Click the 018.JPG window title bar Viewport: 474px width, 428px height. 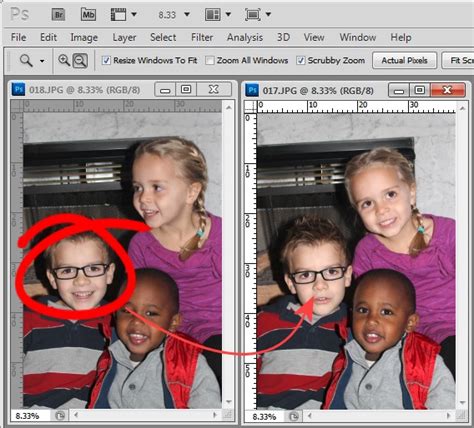click(x=85, y=90)
